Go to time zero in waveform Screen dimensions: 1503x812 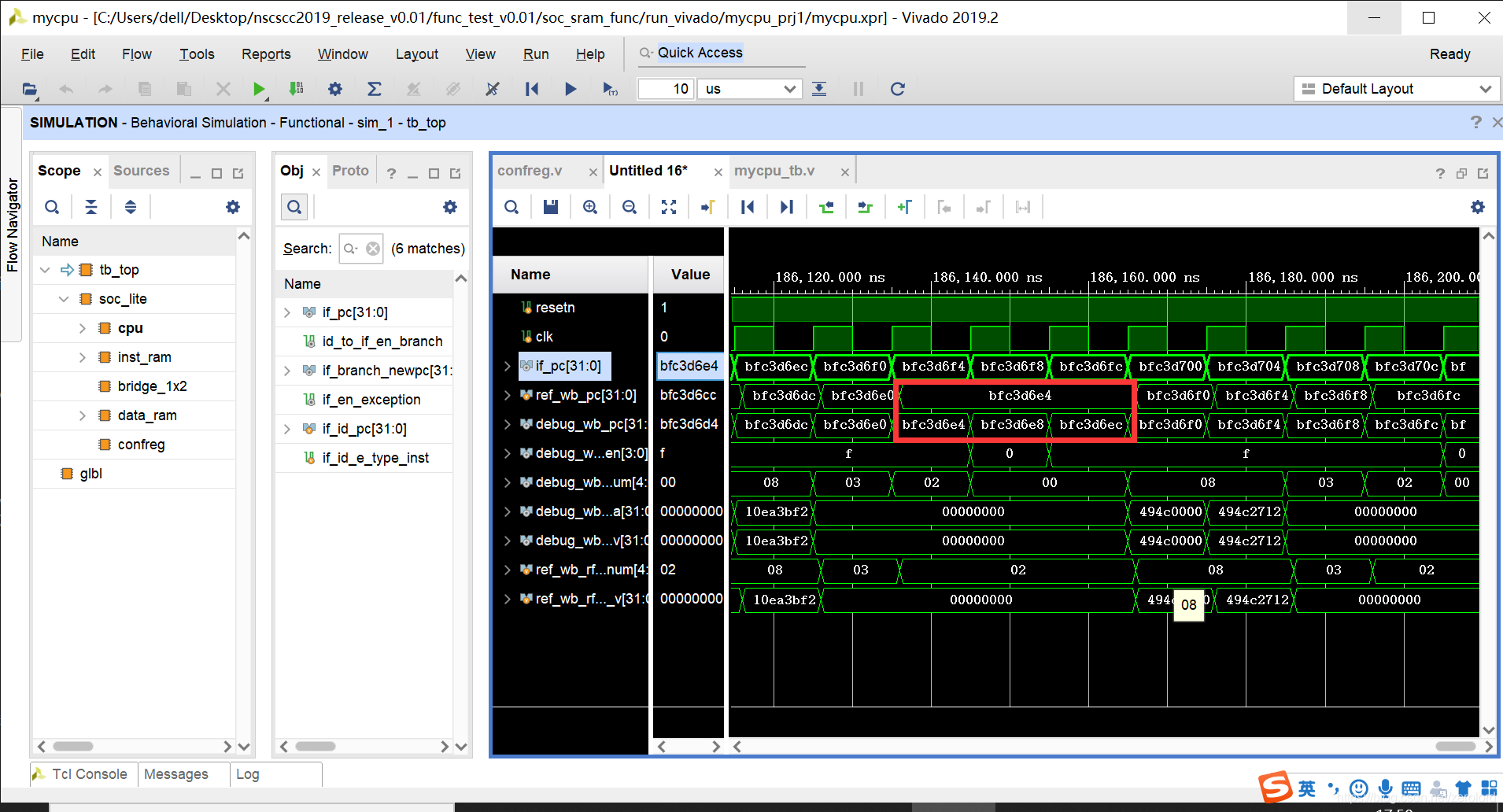click(x=748, y=207)
